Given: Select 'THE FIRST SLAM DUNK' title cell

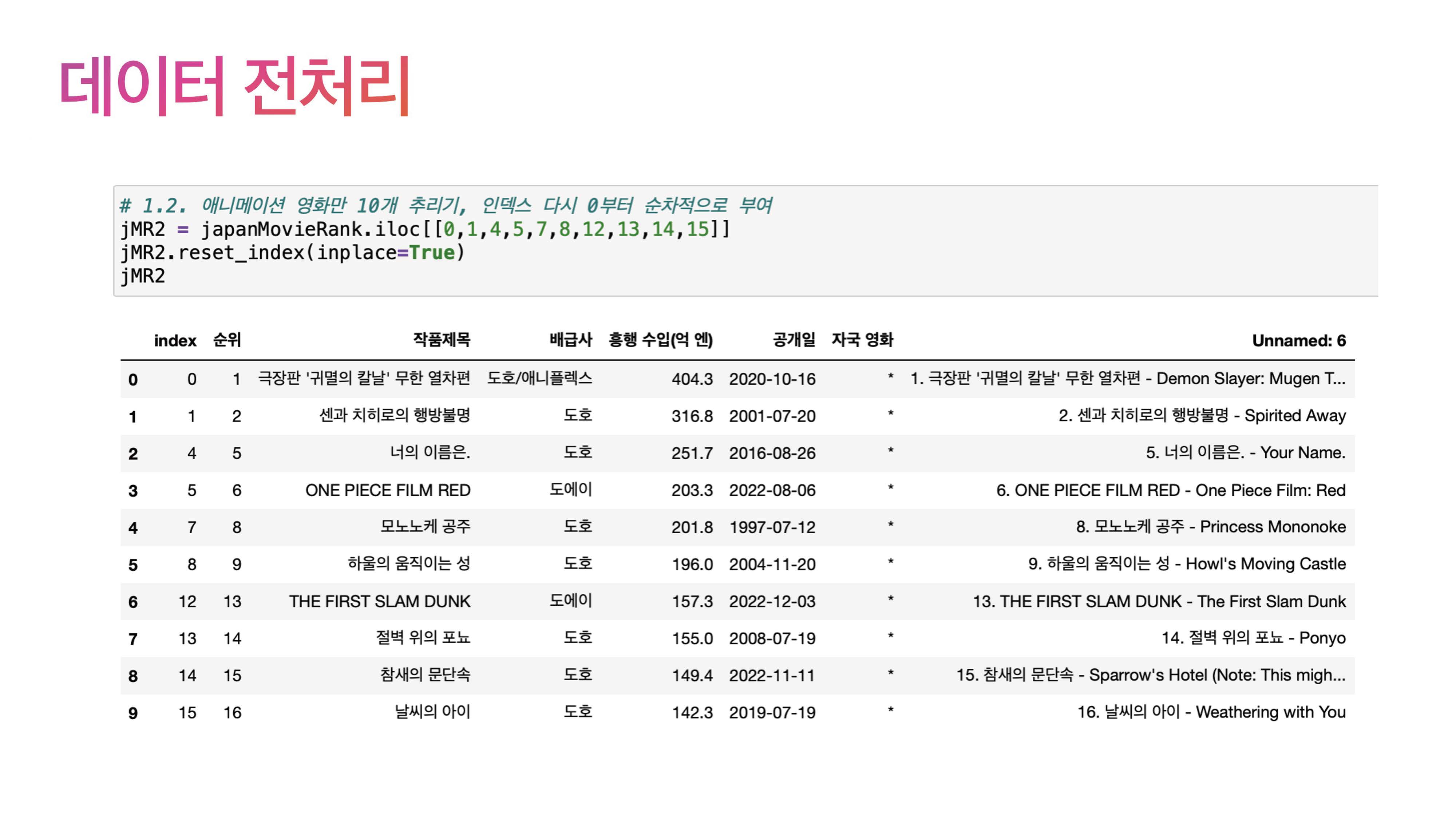Looking at the screenshot, I should 379,601.
